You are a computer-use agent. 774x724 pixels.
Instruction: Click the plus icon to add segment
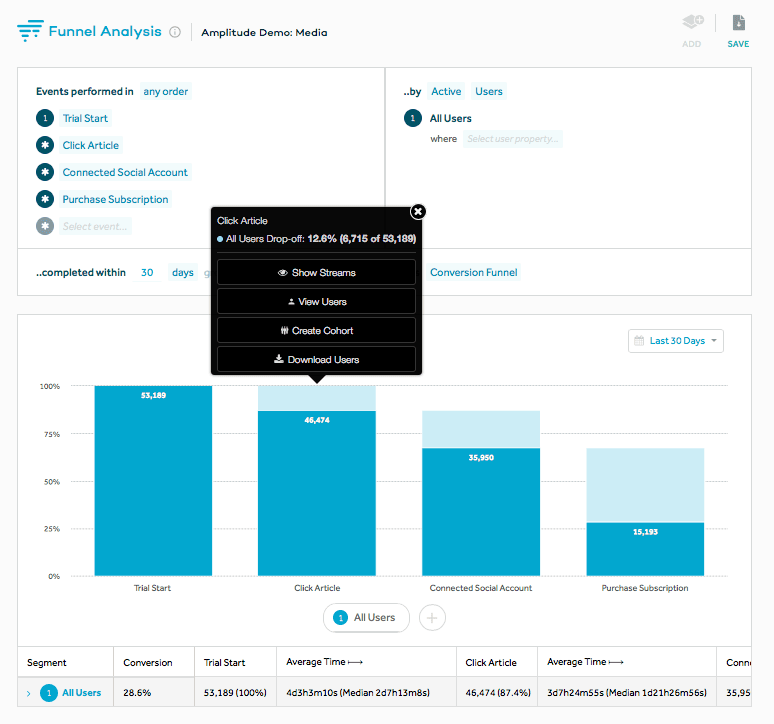432,618
